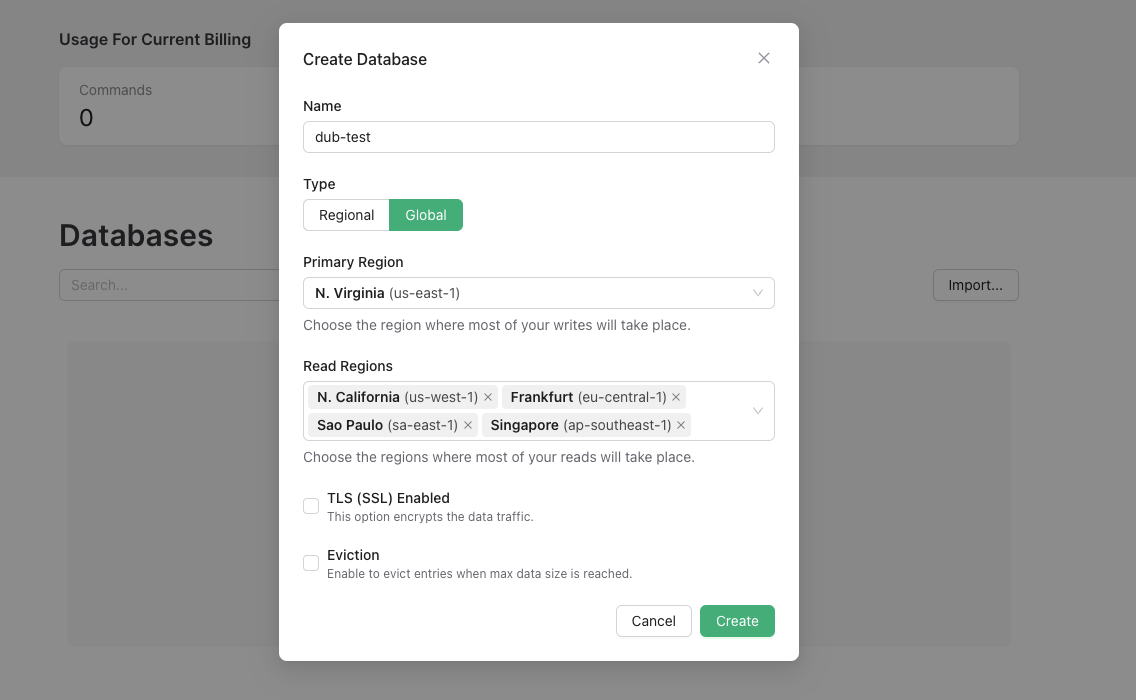Remove the Sao Paulo read region tag
This screenshot has height=700, width=1136.
[x=468, y=425]
